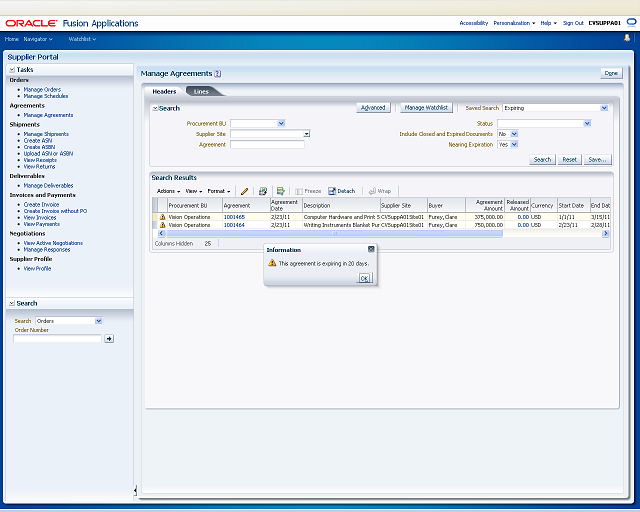Screen dimensions: 640x512
Task: Open the Actions menu in Search Results
Action: tap(168, 191)
